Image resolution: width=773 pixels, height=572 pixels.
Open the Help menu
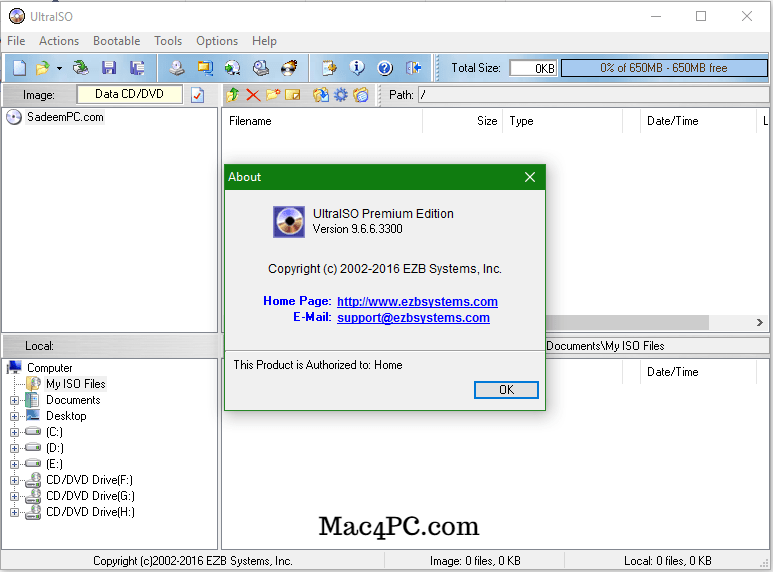pos(264,41)
